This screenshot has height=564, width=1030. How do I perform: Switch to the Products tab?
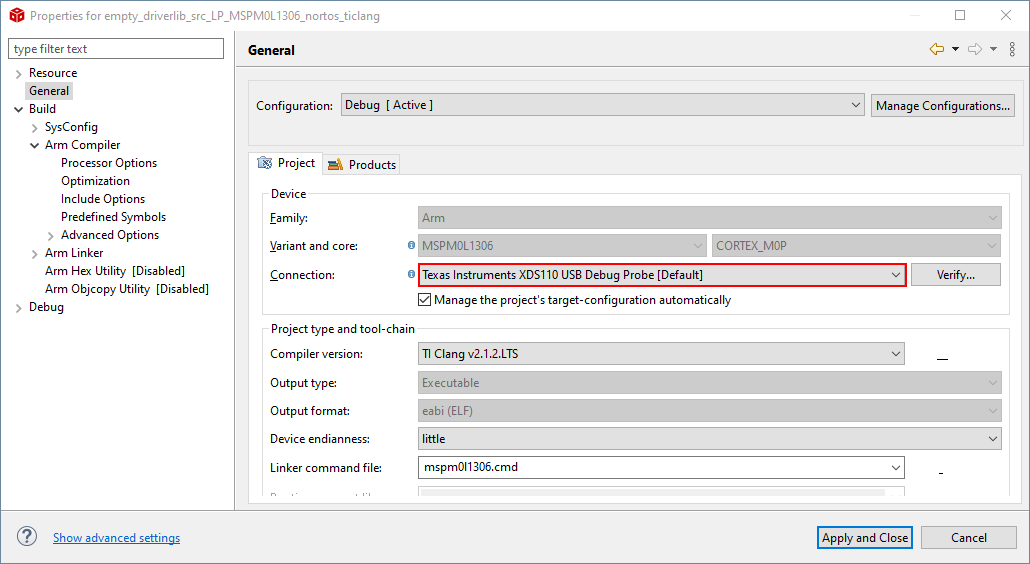(362, 164)
